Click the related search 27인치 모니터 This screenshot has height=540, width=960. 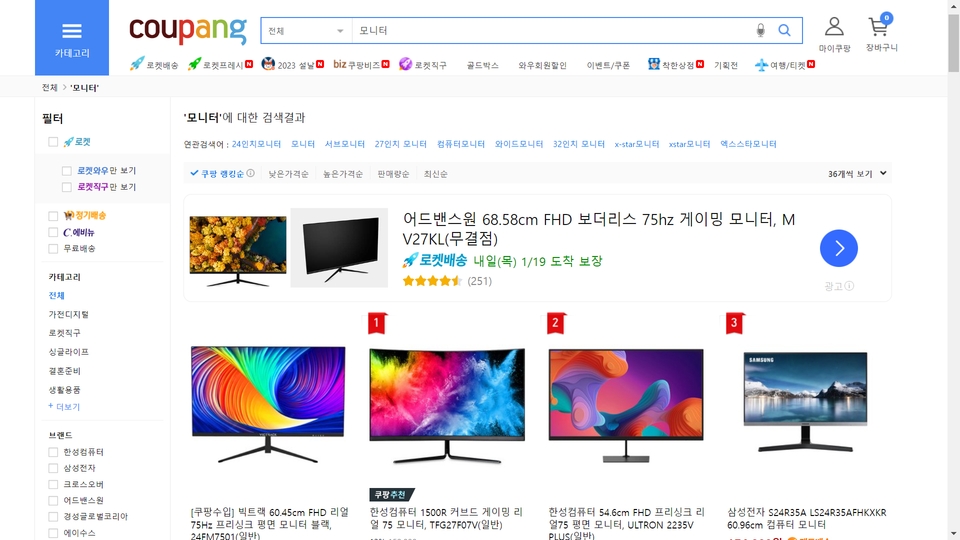[400, 144]
